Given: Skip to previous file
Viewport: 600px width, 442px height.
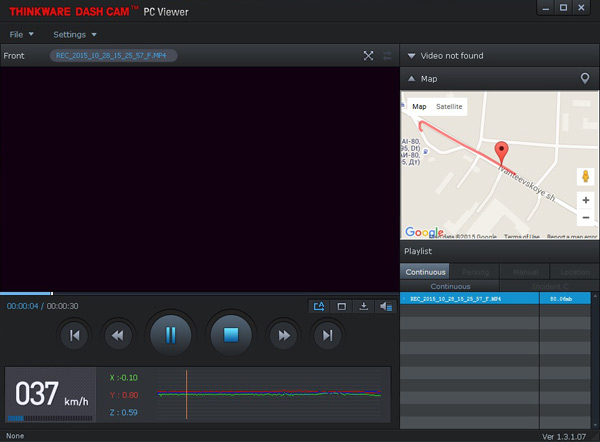Looking at the screenshot, I should (75, 336).
